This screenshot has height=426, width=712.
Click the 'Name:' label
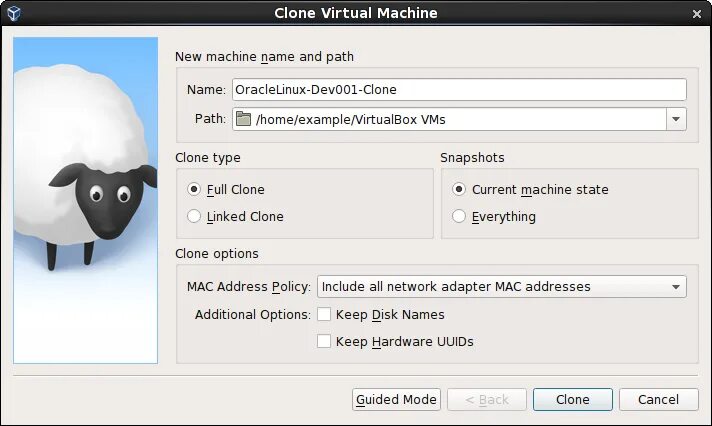206,90
